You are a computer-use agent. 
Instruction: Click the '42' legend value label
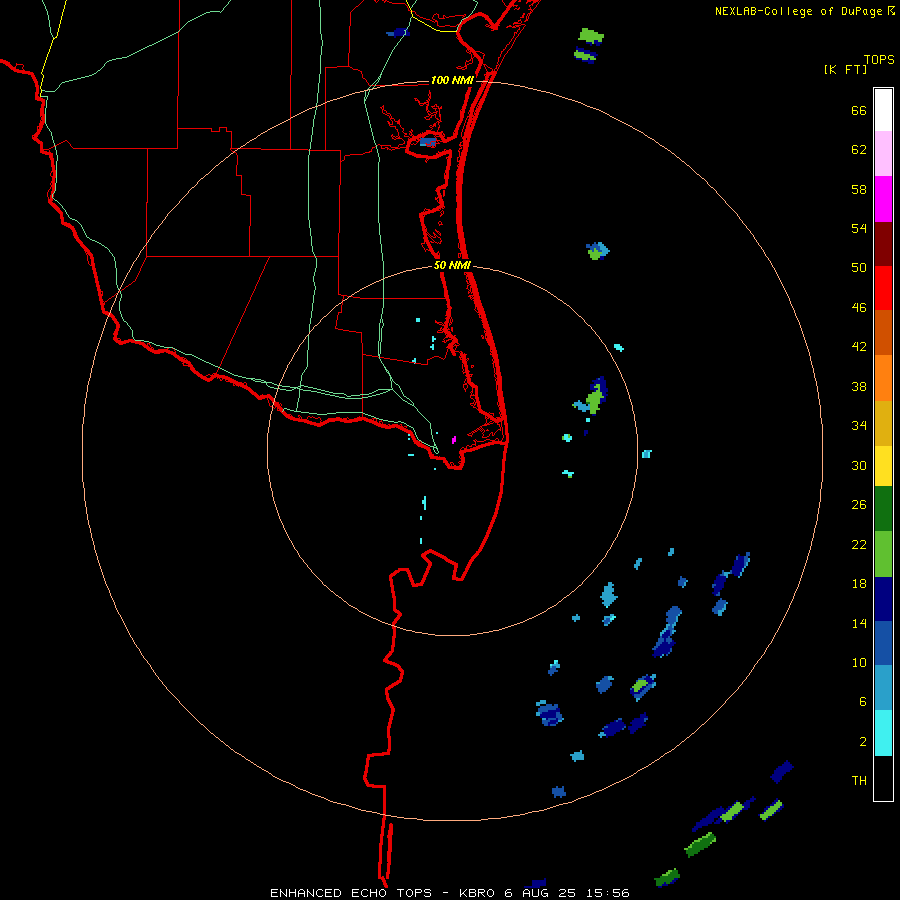coord(859,347)
